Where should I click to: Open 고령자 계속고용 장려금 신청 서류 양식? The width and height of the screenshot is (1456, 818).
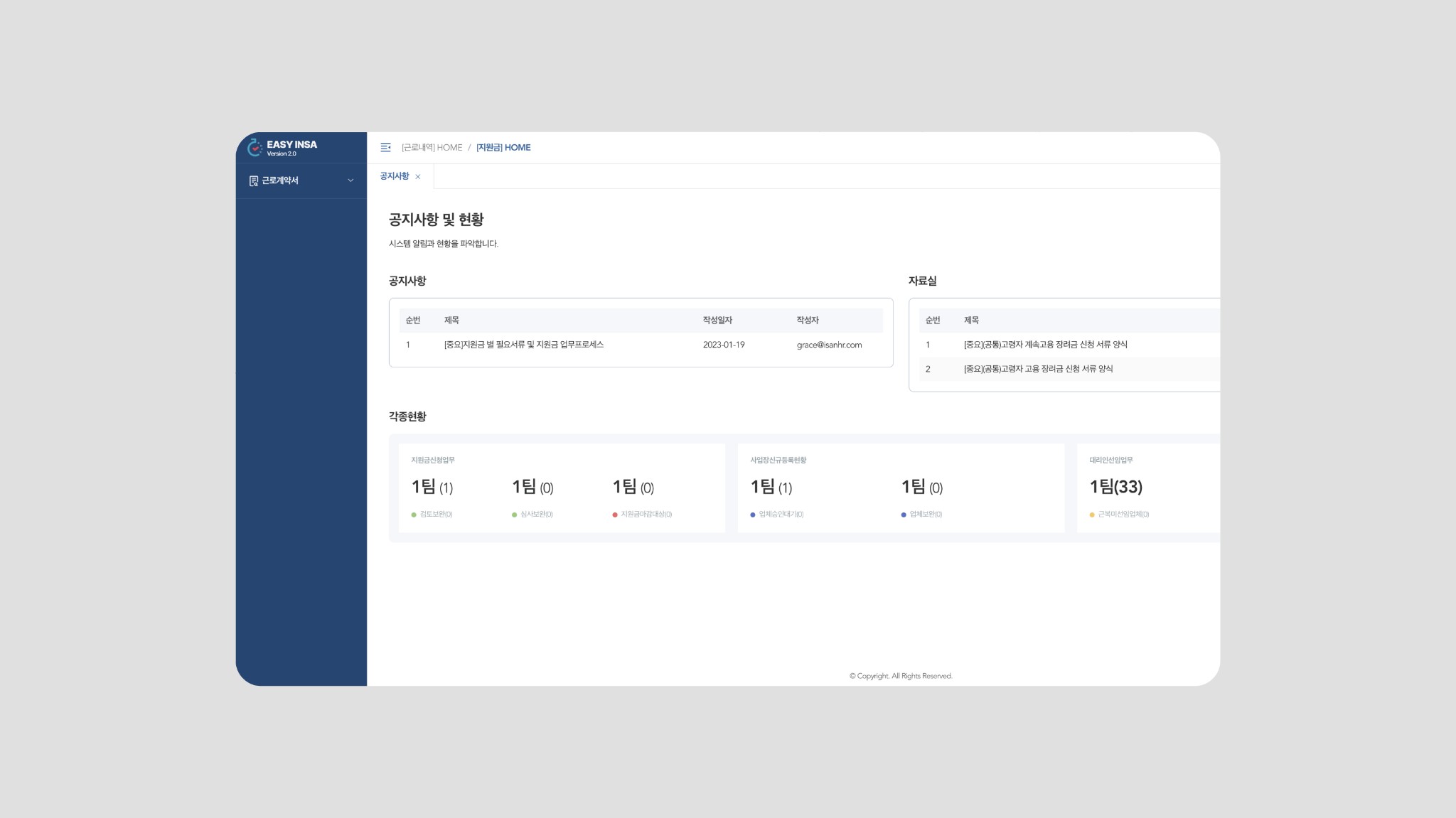[x=1045, y=345]
